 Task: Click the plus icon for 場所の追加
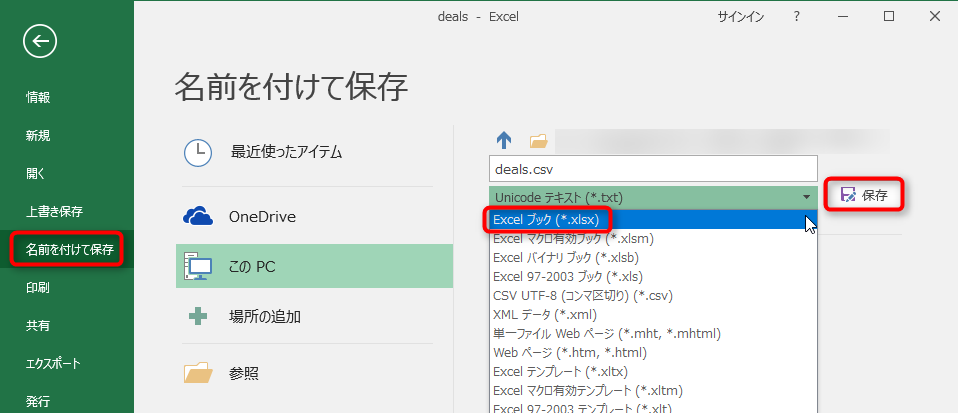(x=198, y=316)
